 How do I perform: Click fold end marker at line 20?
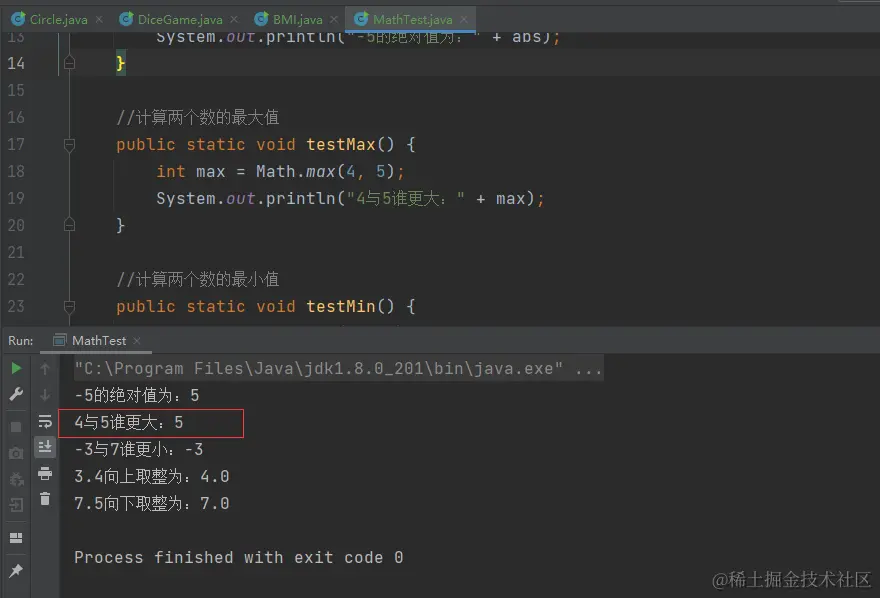pos(69,224)
